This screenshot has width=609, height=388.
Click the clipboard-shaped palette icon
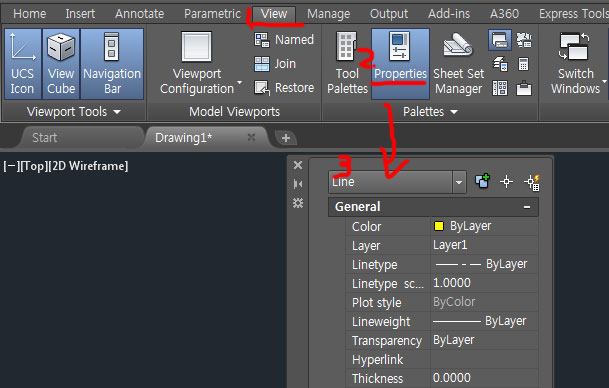524,88
